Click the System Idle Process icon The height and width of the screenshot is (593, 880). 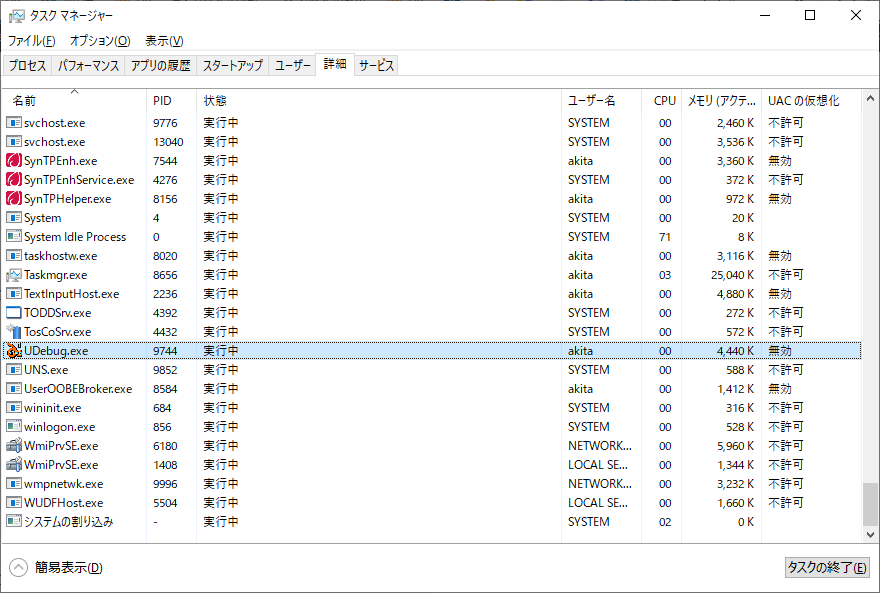[x=13, y=237]
